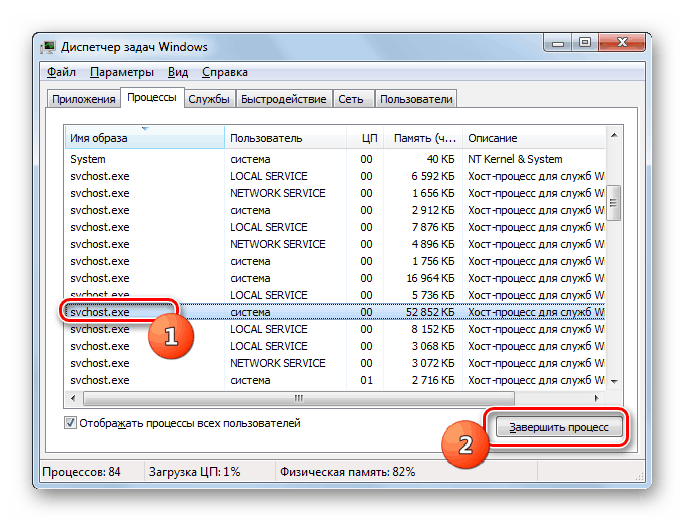Sort by Пользователь column header
The width and height of the screenshot is (685, 522).
tap(286, 138)
